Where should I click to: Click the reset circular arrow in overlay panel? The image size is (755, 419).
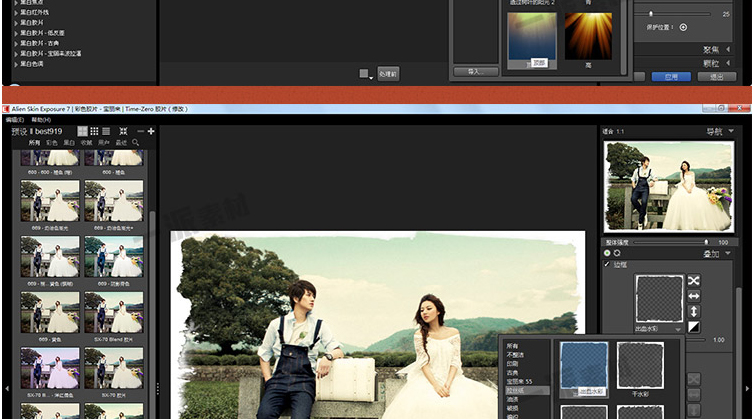(617, 253)
